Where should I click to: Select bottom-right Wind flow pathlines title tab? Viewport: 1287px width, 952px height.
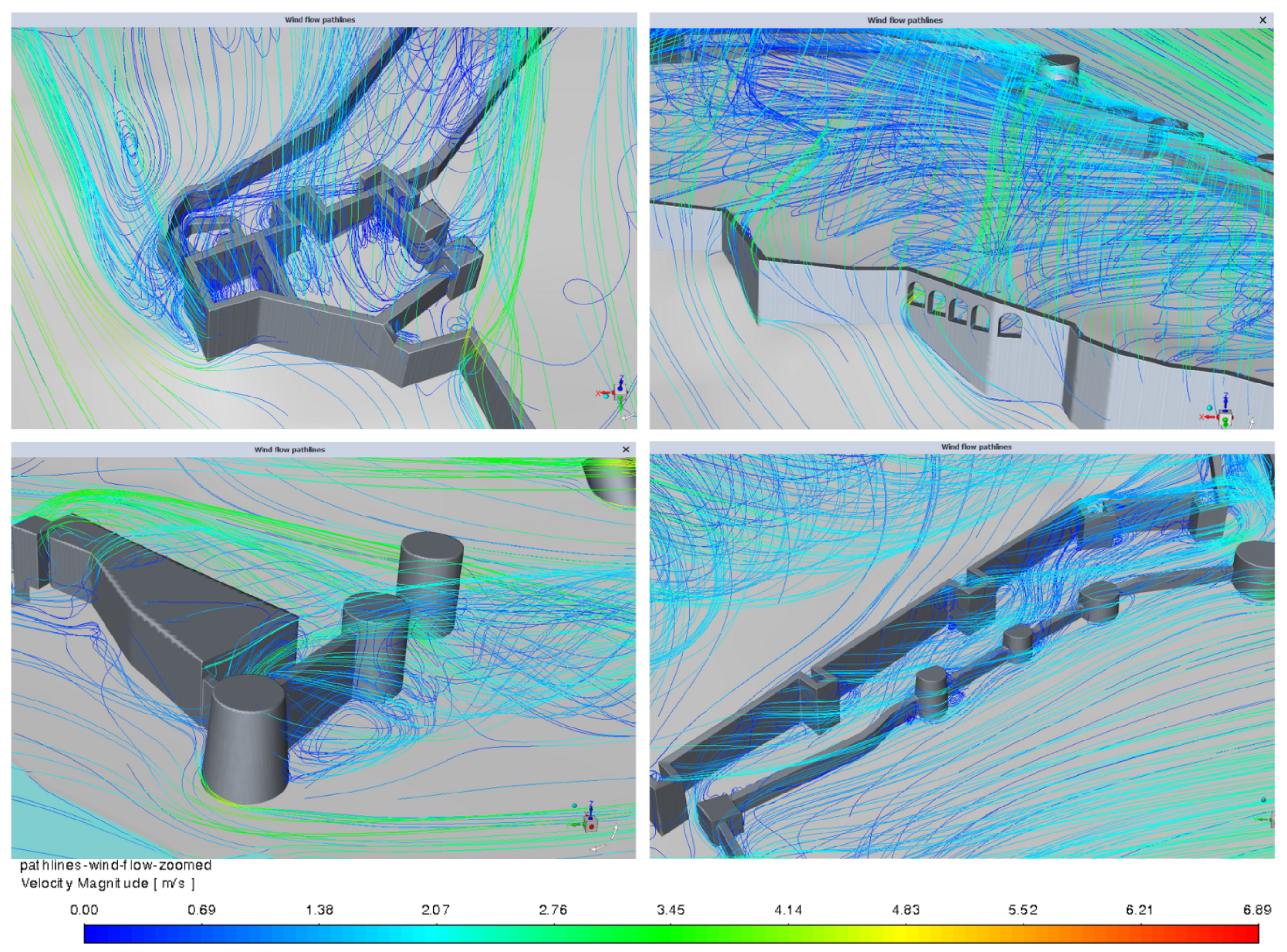pos(976,447)
